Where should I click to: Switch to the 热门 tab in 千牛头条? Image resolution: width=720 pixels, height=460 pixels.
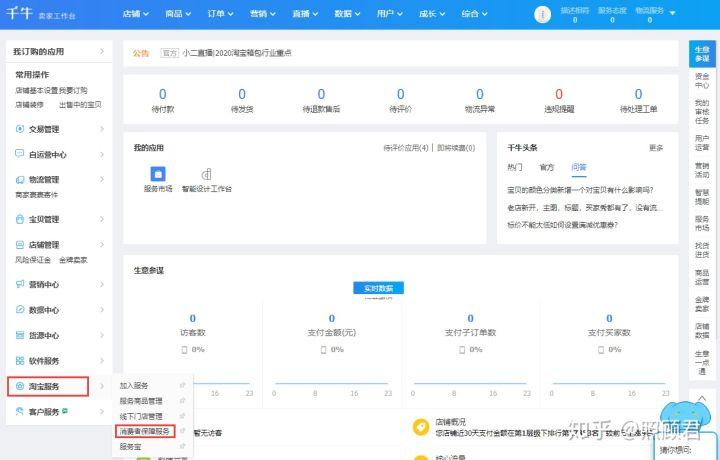[x=515, y=167]
